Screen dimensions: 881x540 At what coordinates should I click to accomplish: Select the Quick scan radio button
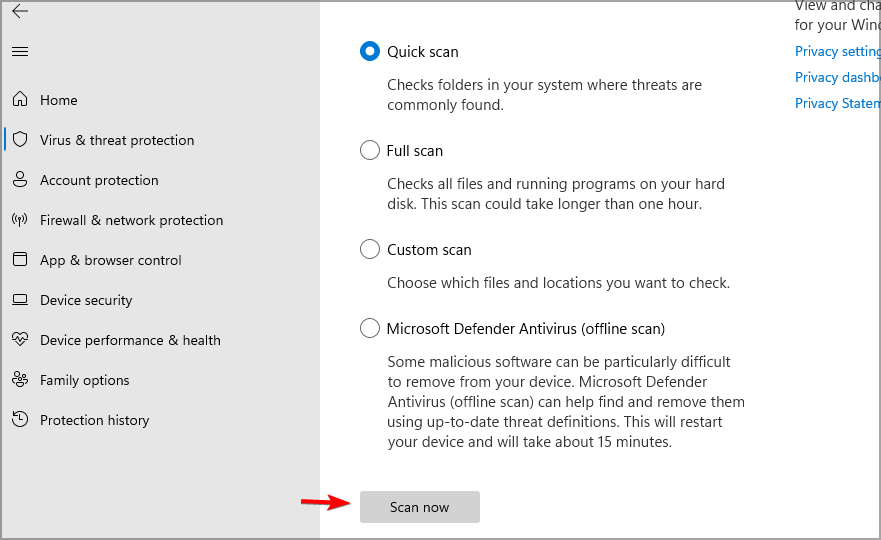point(370,51)
